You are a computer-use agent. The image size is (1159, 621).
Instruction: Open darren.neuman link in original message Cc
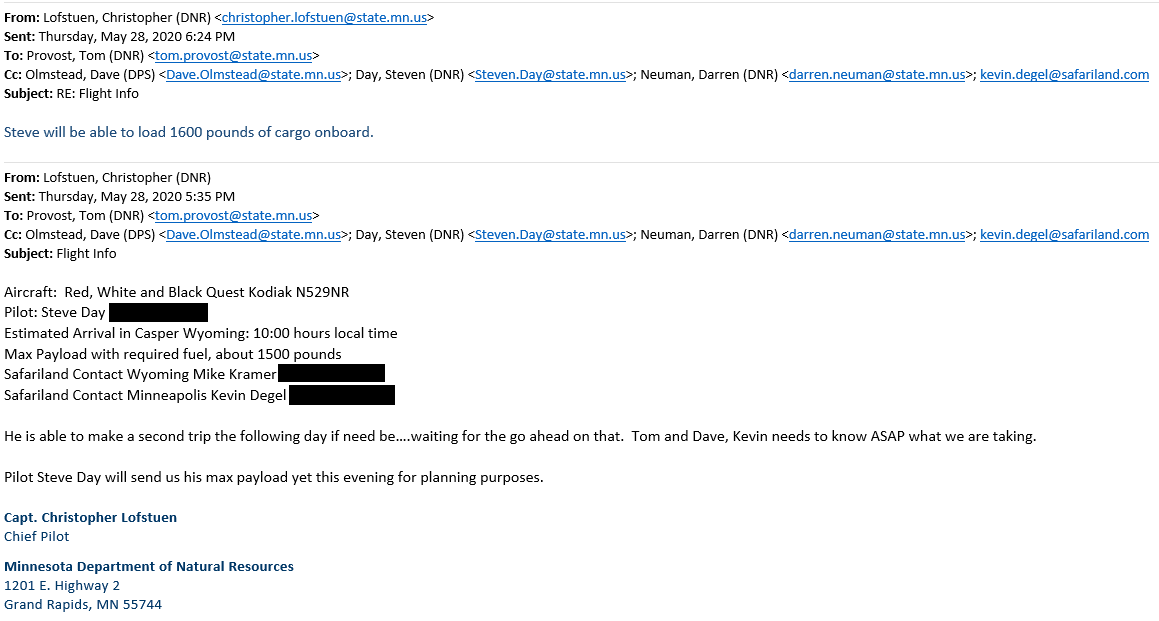tap(876, 234)
